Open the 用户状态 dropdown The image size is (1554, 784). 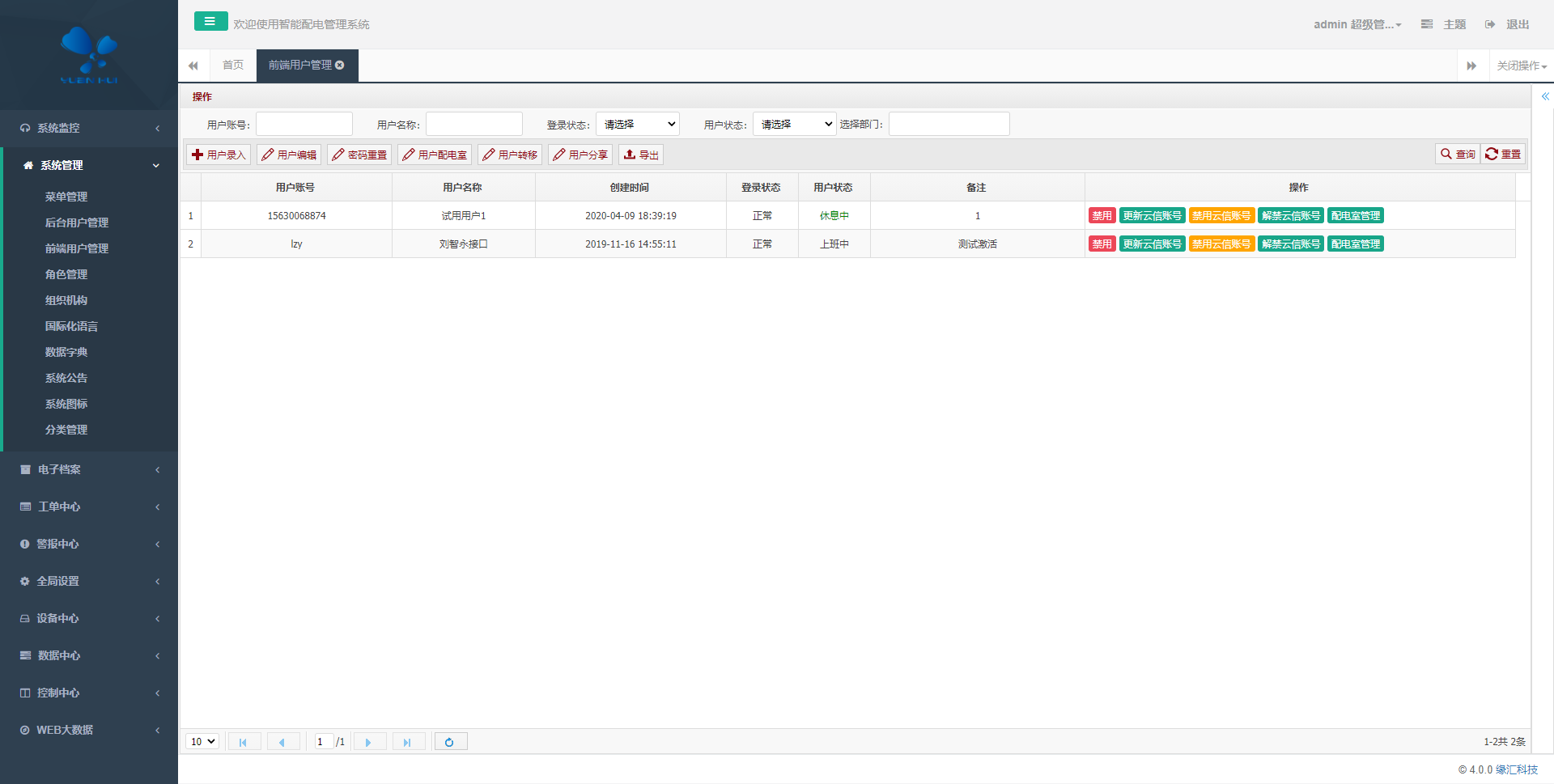click(x=795, y=125)
